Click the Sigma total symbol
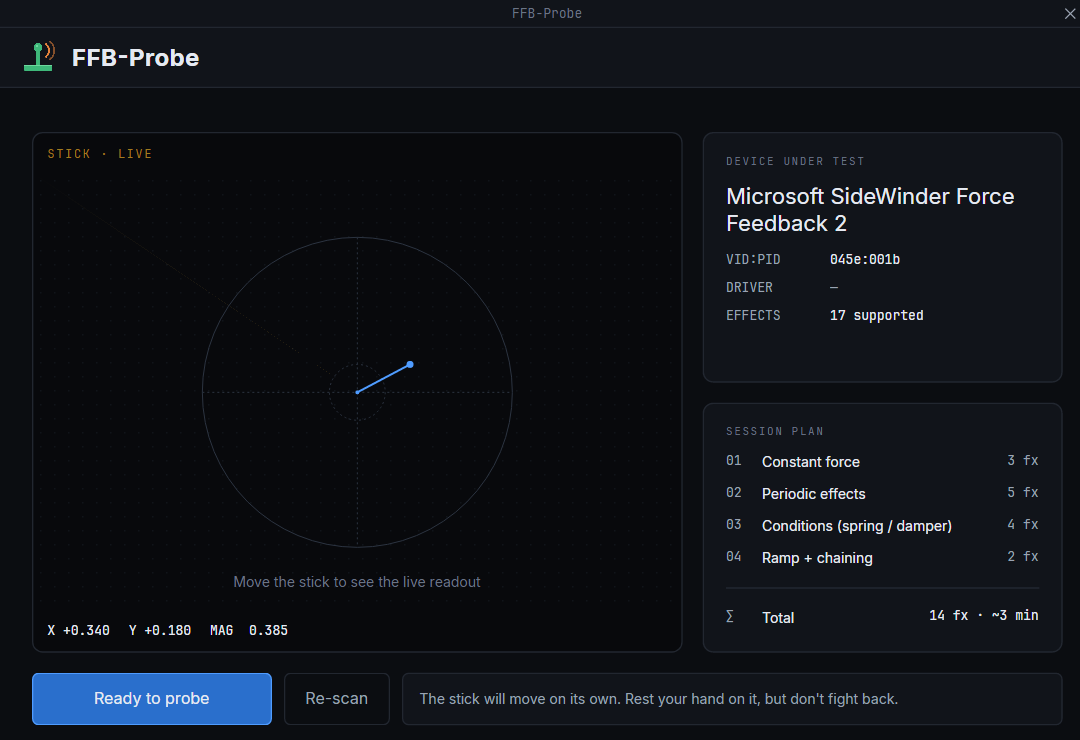 (730, 616)
